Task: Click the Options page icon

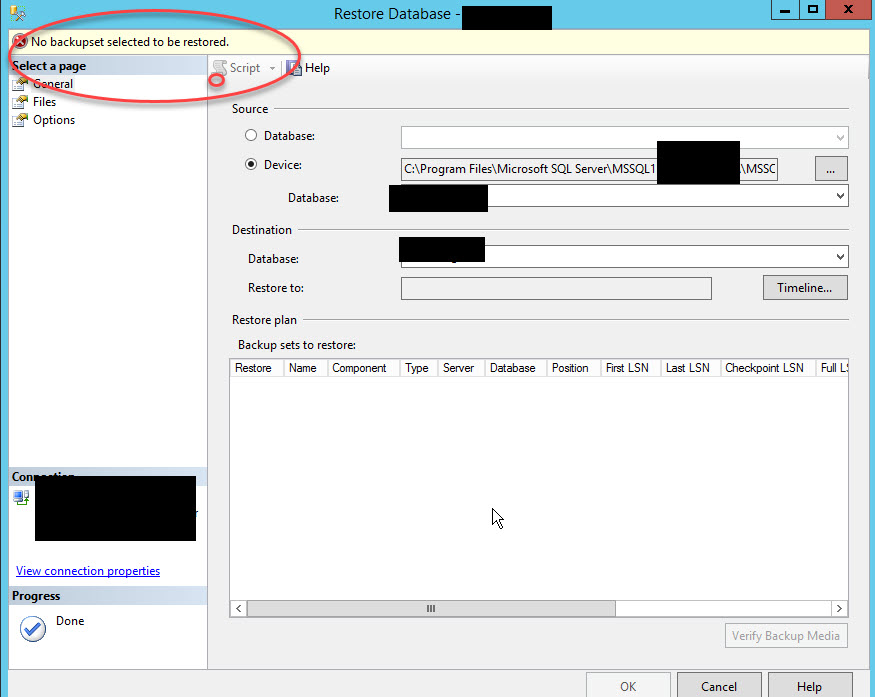Action: pos(19,120)
